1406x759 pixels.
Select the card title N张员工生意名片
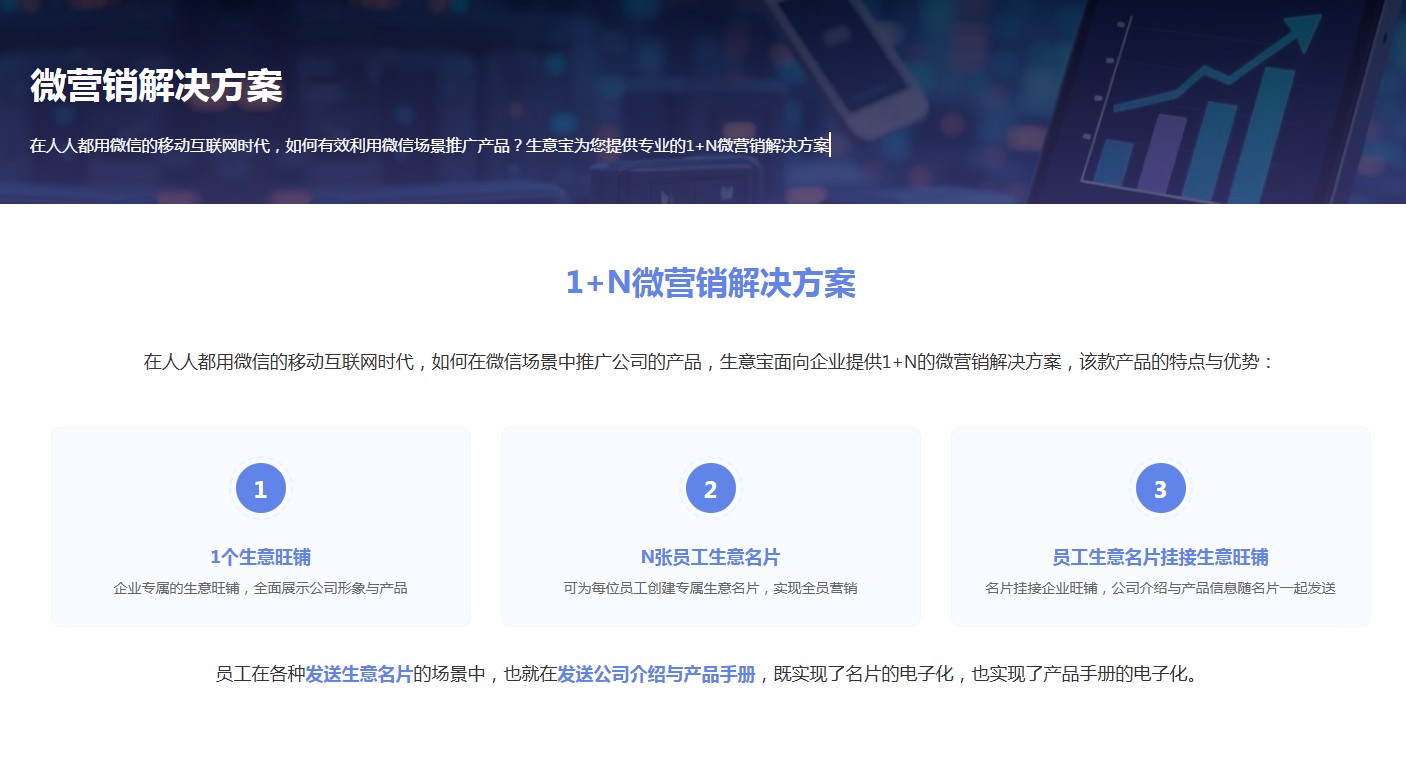pyautogui.click(x=711, y=557)
